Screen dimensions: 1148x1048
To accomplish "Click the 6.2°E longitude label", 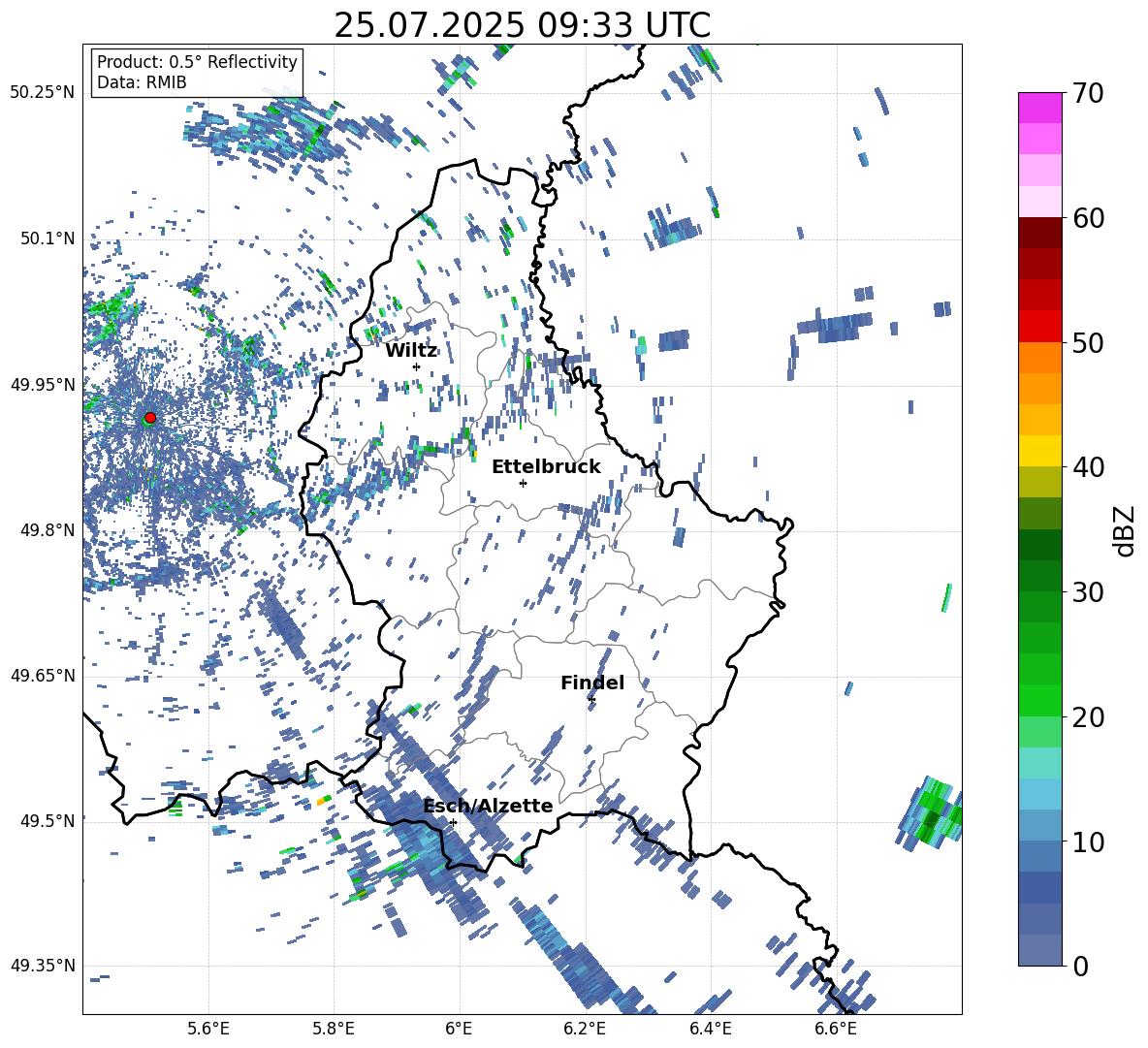I will (x=585, y=1029).
